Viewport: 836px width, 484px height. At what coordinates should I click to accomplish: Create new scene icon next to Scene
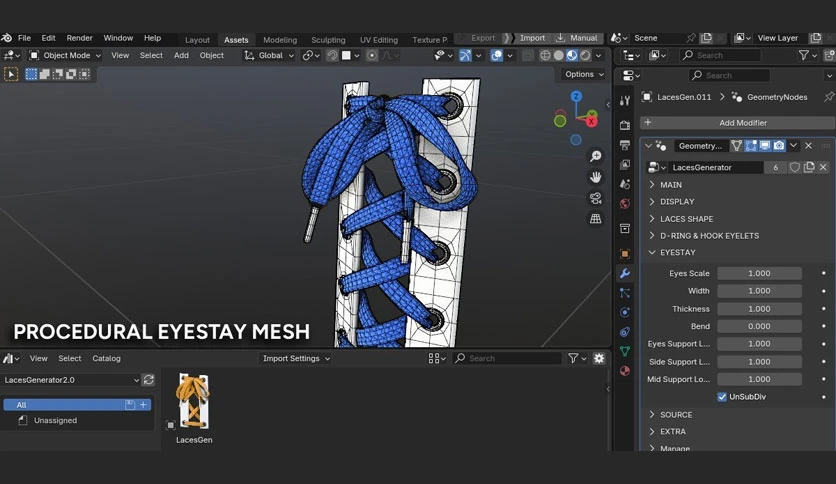706,38
